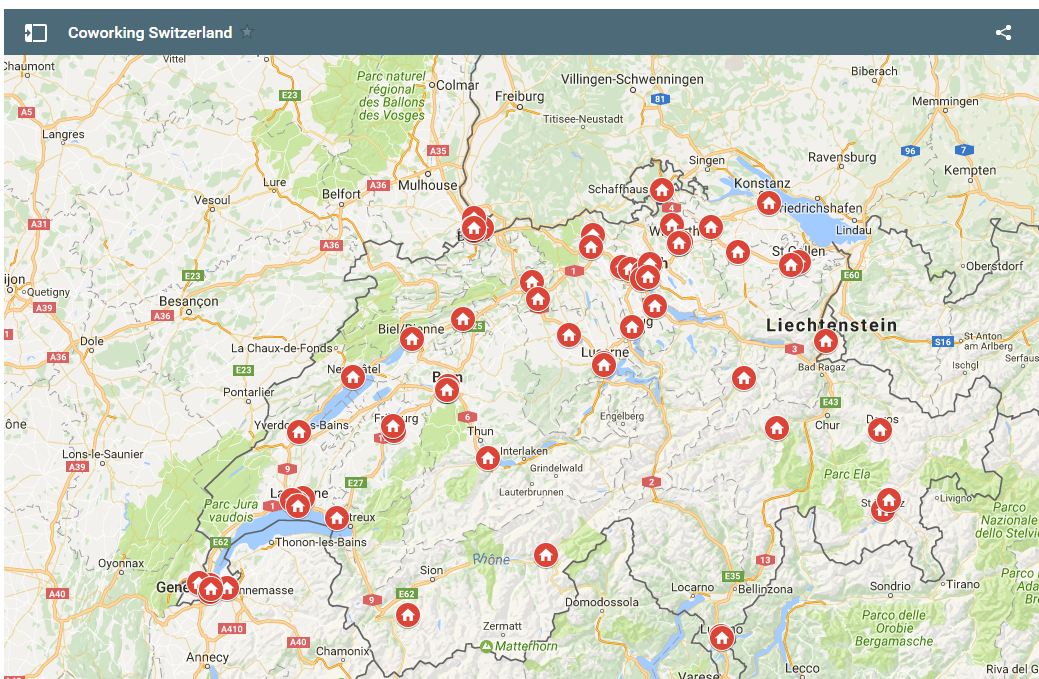Click the Bellinzona town label
The height and width of the screenshot is (679, 1039).
click(765, 589)
